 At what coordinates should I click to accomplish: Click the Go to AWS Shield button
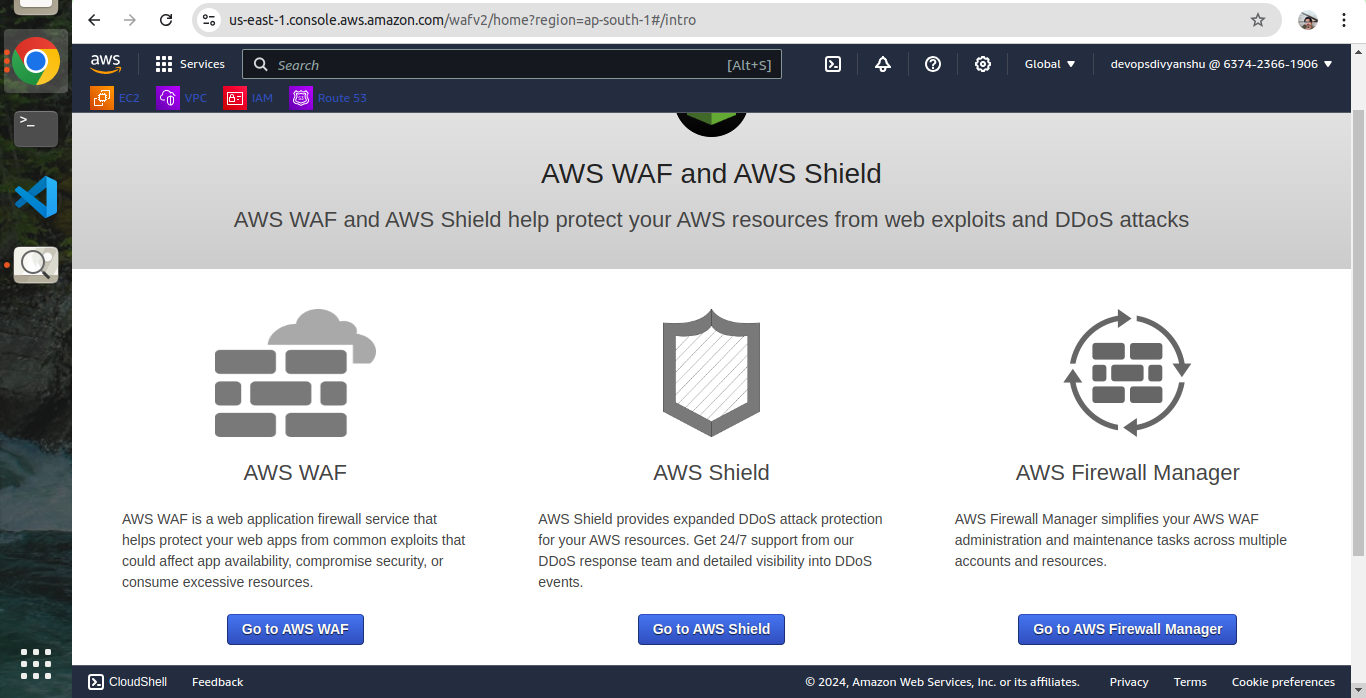(711, 629)
